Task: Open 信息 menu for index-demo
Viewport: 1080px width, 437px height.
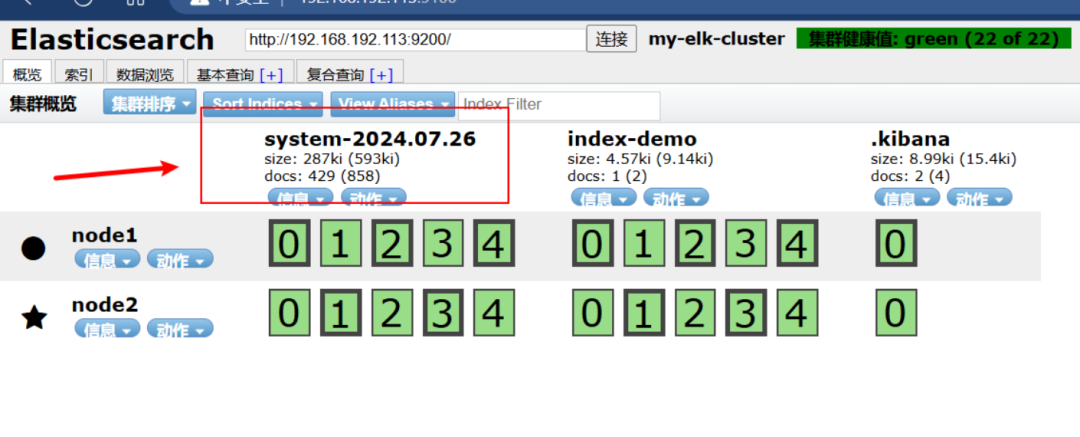Action: pos(603,199)
